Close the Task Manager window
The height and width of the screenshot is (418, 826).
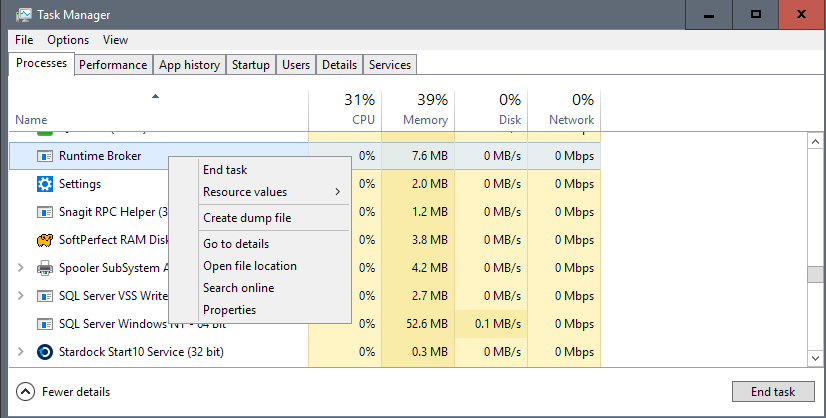[x=802, y=15]
